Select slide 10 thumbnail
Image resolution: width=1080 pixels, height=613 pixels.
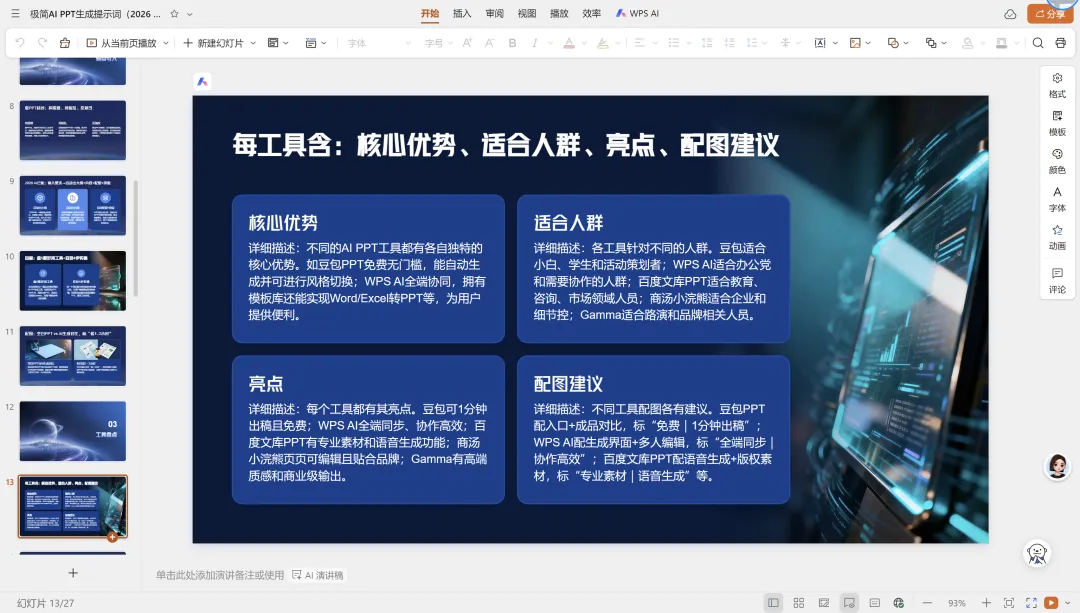point(72,280)
